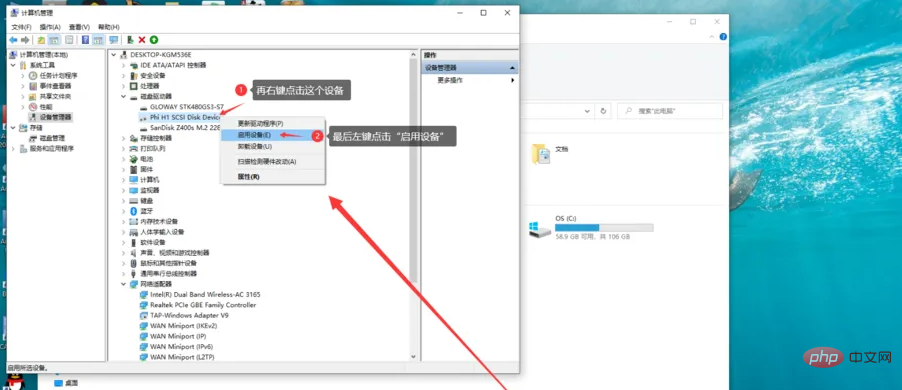Choose 扫描检测硬件改动(A) from context menu
The width and height of the screenshot is (902, 390).
(273, 162)
